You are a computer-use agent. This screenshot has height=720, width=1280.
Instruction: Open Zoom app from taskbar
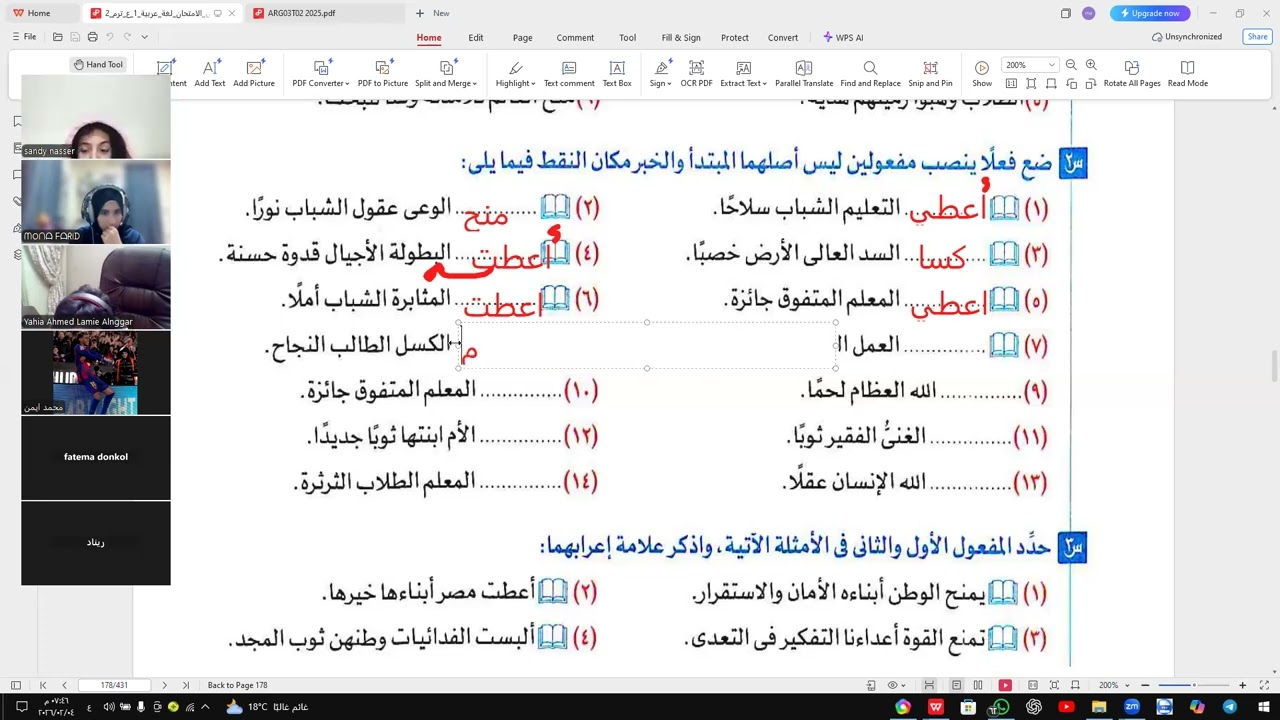click(1131, 707)
